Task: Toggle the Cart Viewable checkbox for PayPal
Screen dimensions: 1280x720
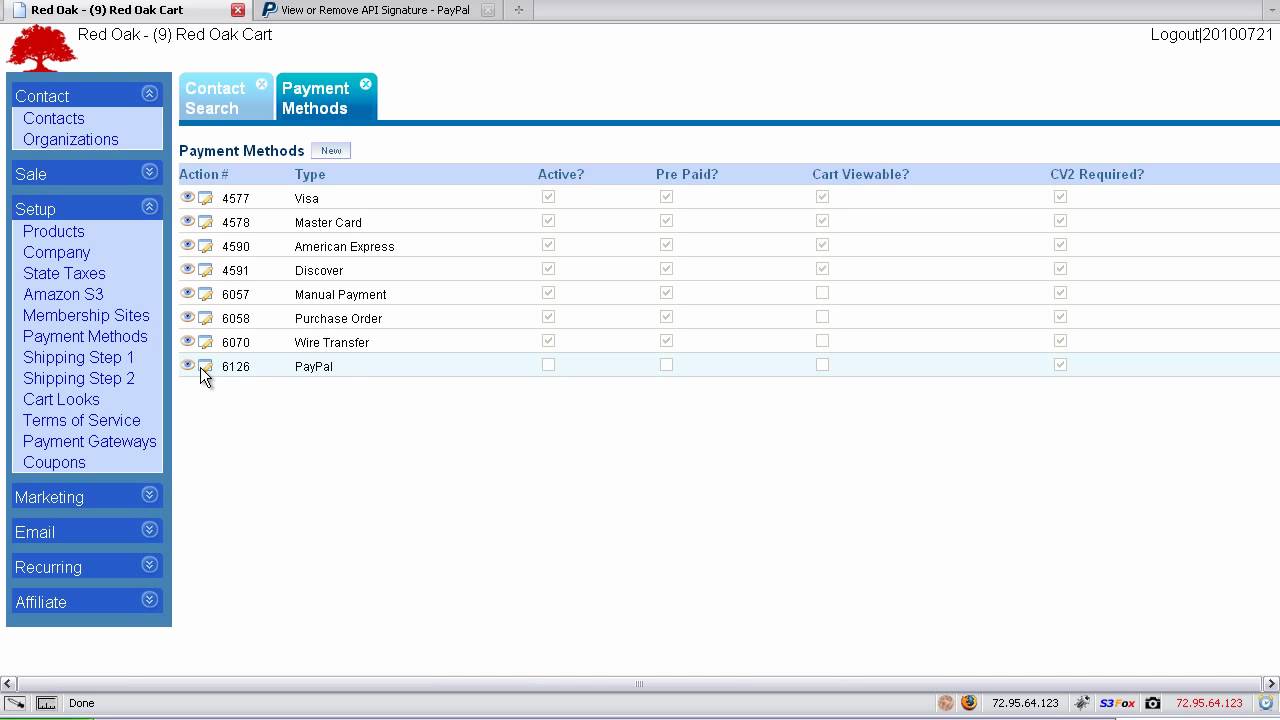Action: [822, 365]
